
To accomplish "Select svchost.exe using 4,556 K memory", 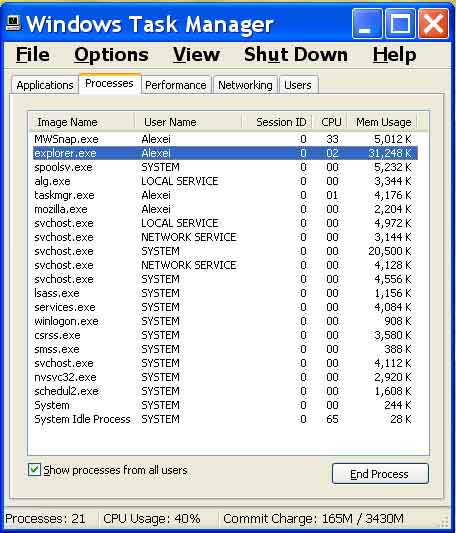I will click(x=225, y=279).
